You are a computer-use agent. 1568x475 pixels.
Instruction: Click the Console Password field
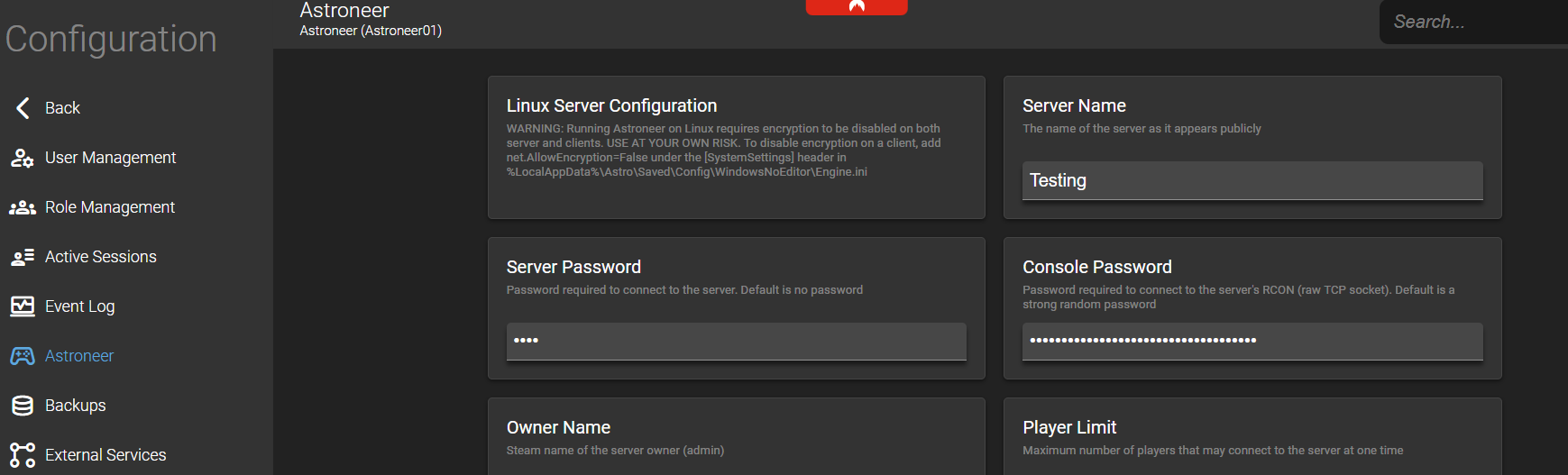pyautogui.click(x=1252, y=341)
